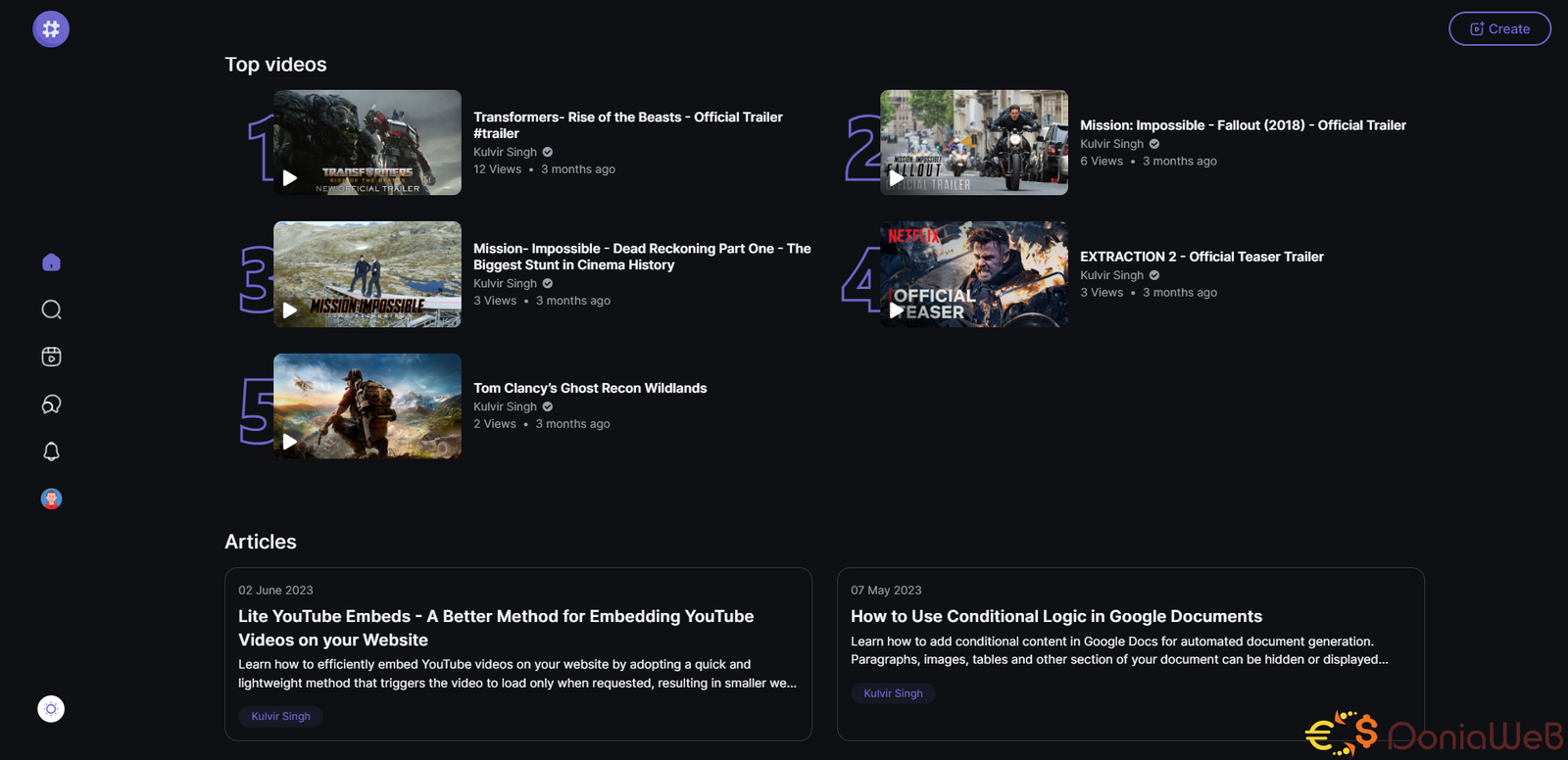1568x760 pixels.
Task: Play the Extraction 2 teaser video
Action: click(896, 309)
